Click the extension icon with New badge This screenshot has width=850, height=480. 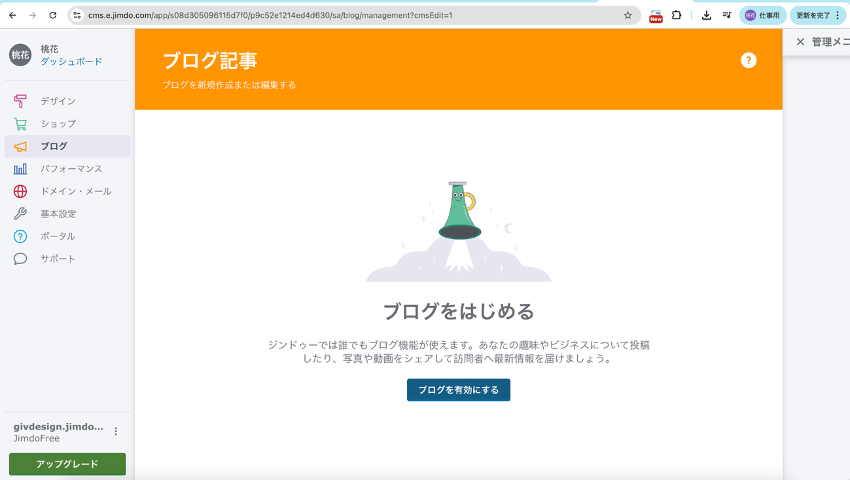click(656, 16)
